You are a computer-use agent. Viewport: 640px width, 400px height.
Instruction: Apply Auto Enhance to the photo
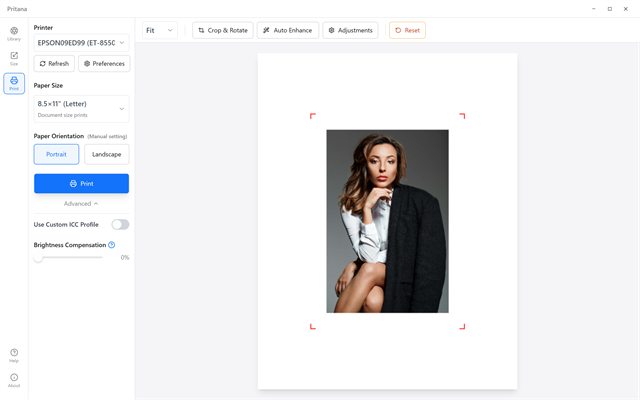(288, 30)
